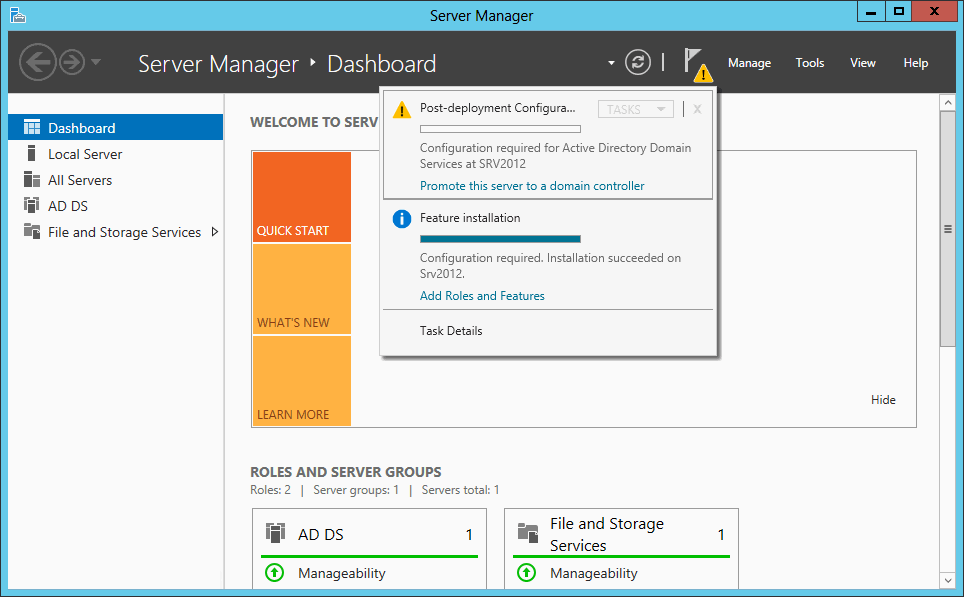The height and width of the screenshot is (597, 964).
Task: Click the Add Roles and Features link
Action: click(x=482, y=296)
